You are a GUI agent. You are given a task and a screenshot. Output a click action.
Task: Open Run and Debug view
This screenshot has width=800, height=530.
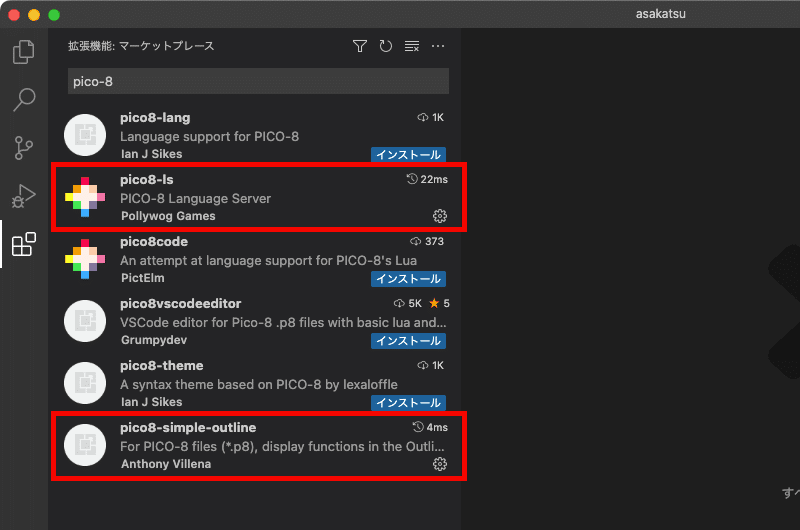tap(23, 196)
